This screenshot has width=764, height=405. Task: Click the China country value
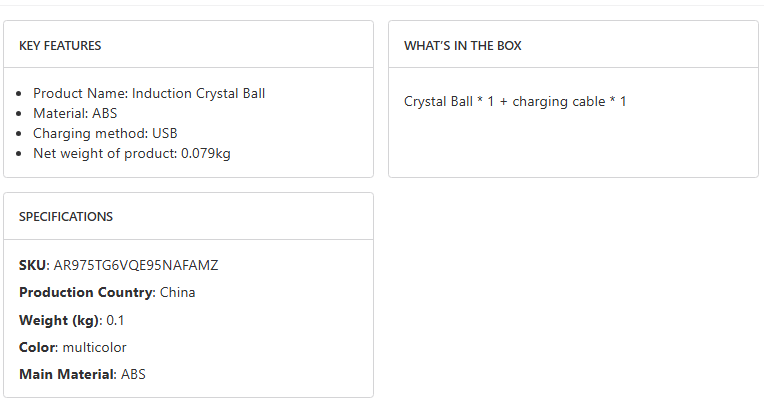click(x=178, y=293)
